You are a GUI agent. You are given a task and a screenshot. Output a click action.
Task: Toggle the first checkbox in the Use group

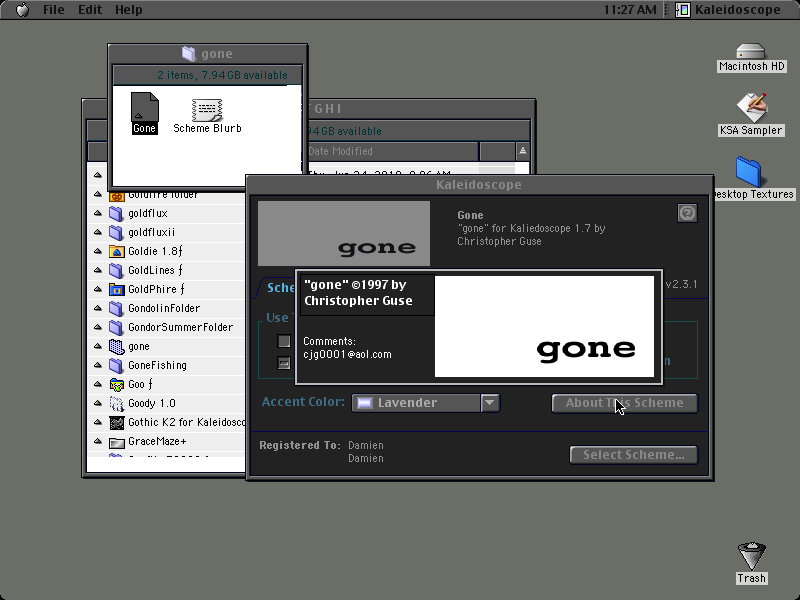point(284,341)
